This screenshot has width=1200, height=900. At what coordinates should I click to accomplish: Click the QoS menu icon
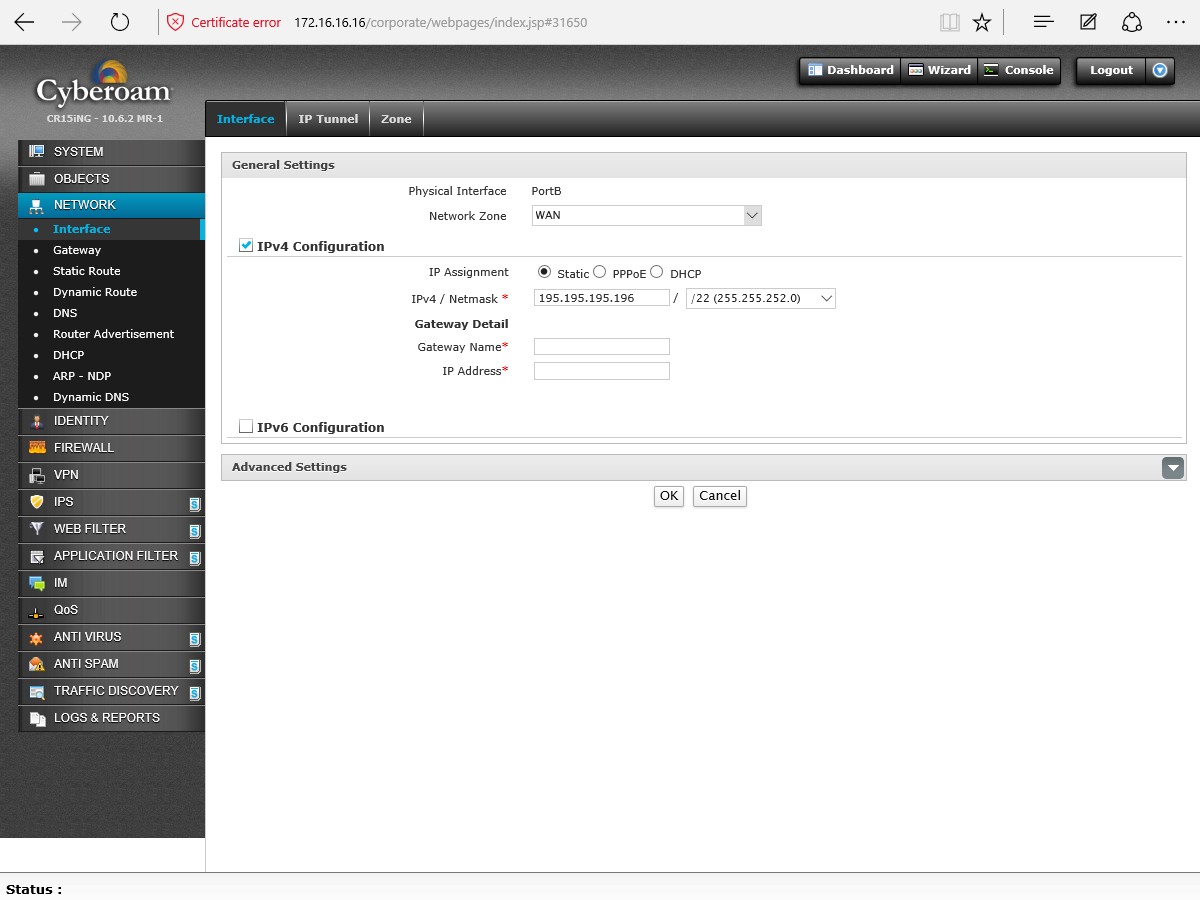pos(37,610)
